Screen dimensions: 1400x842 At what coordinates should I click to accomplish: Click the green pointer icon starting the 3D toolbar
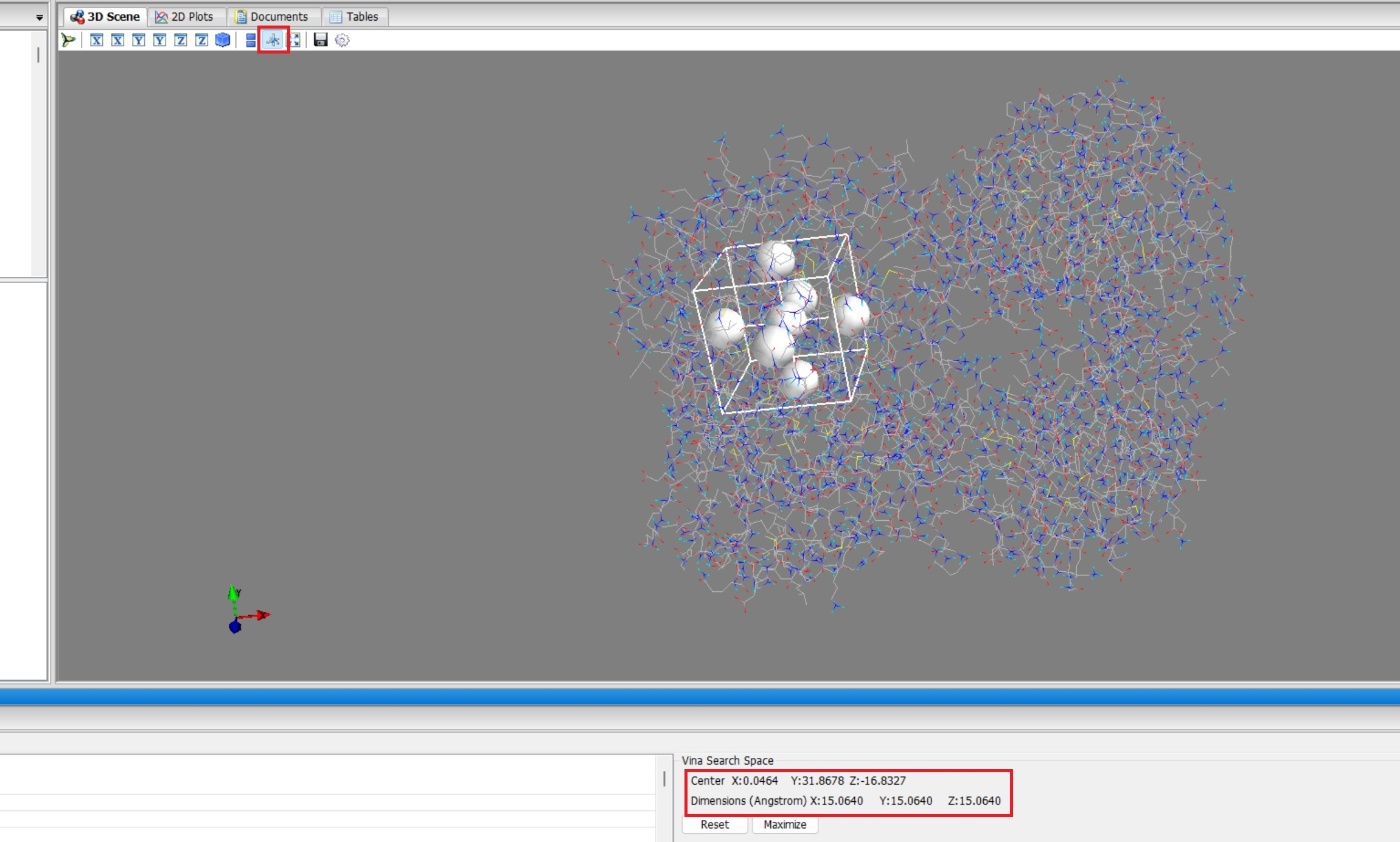68,40
